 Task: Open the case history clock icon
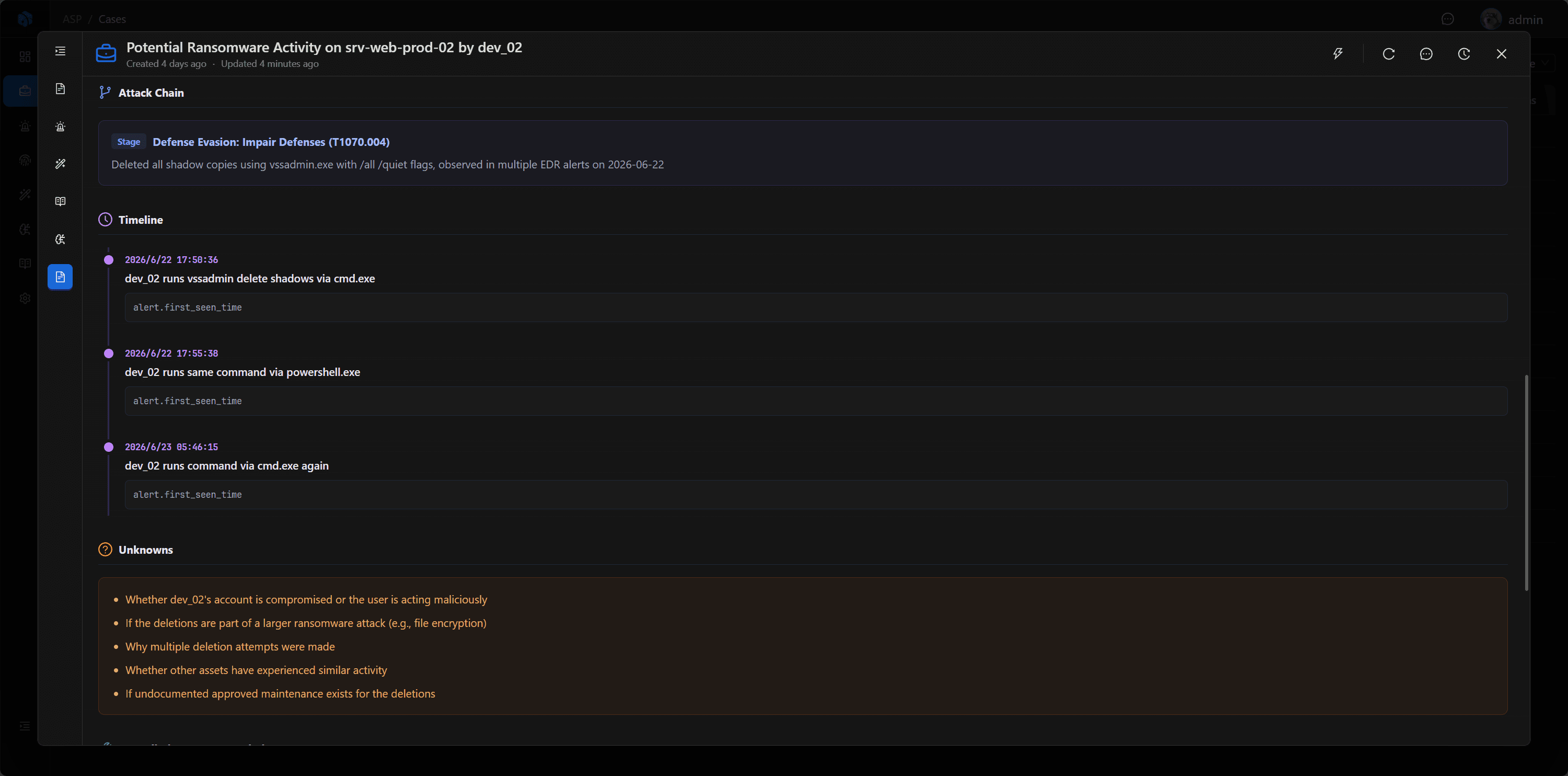pyautogui.click(x=1464, y=54)
